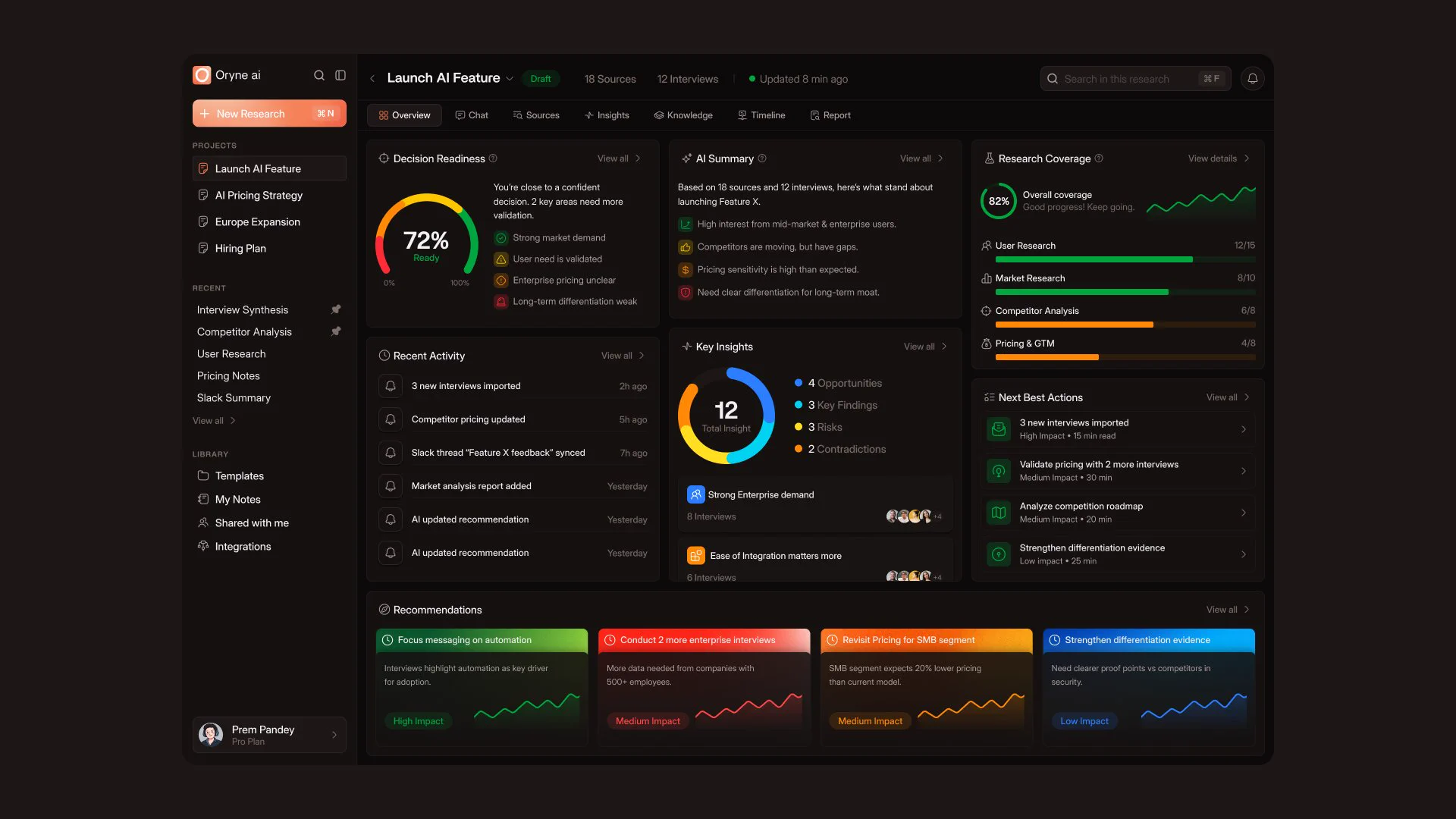Click the User Research coverage progress bar
Screen dimensions: 1456x819
[1125, 259]
